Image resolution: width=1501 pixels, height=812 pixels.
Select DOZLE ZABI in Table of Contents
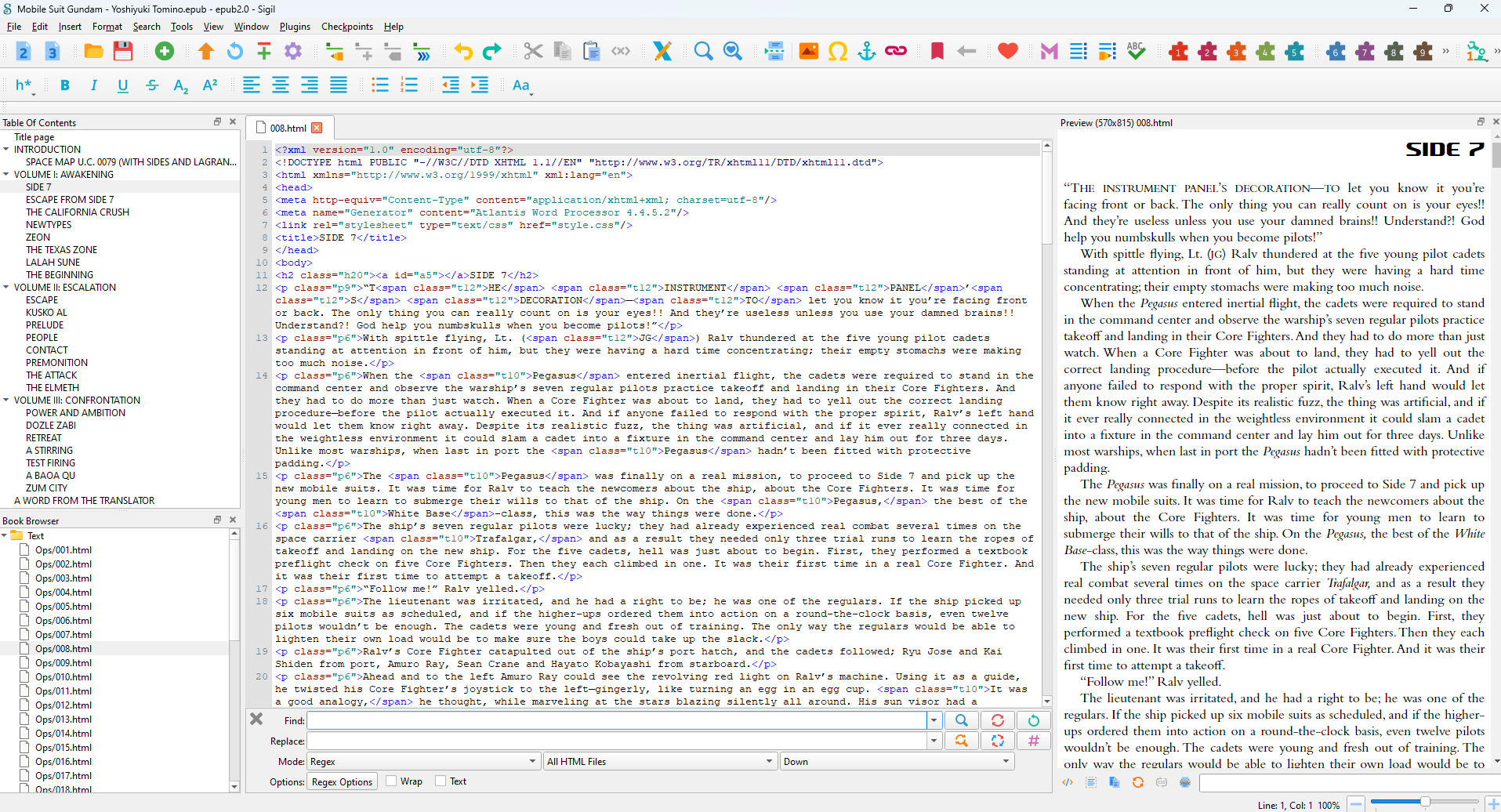tap(51, 425)
